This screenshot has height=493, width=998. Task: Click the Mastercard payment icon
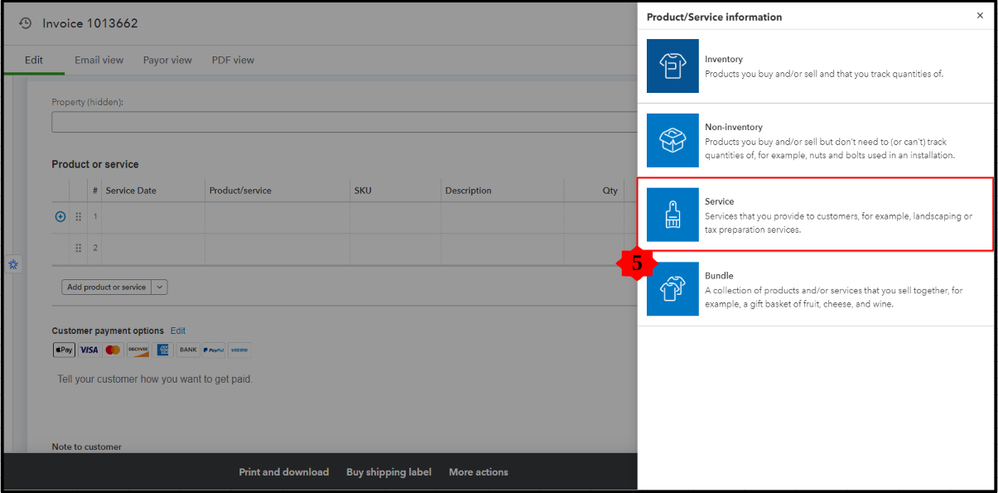113,350
